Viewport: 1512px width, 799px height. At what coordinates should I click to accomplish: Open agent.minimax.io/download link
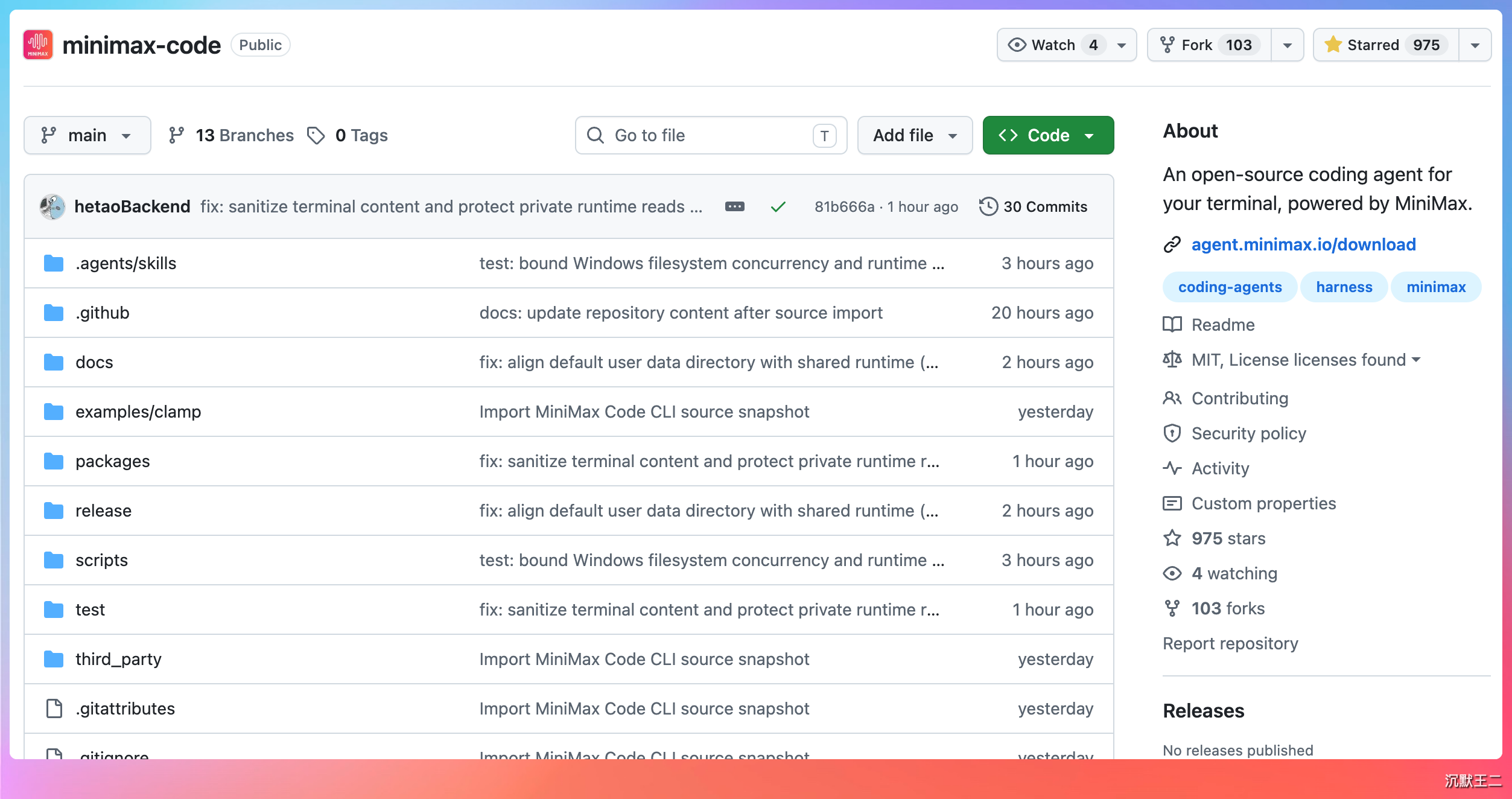point(1303,244)
